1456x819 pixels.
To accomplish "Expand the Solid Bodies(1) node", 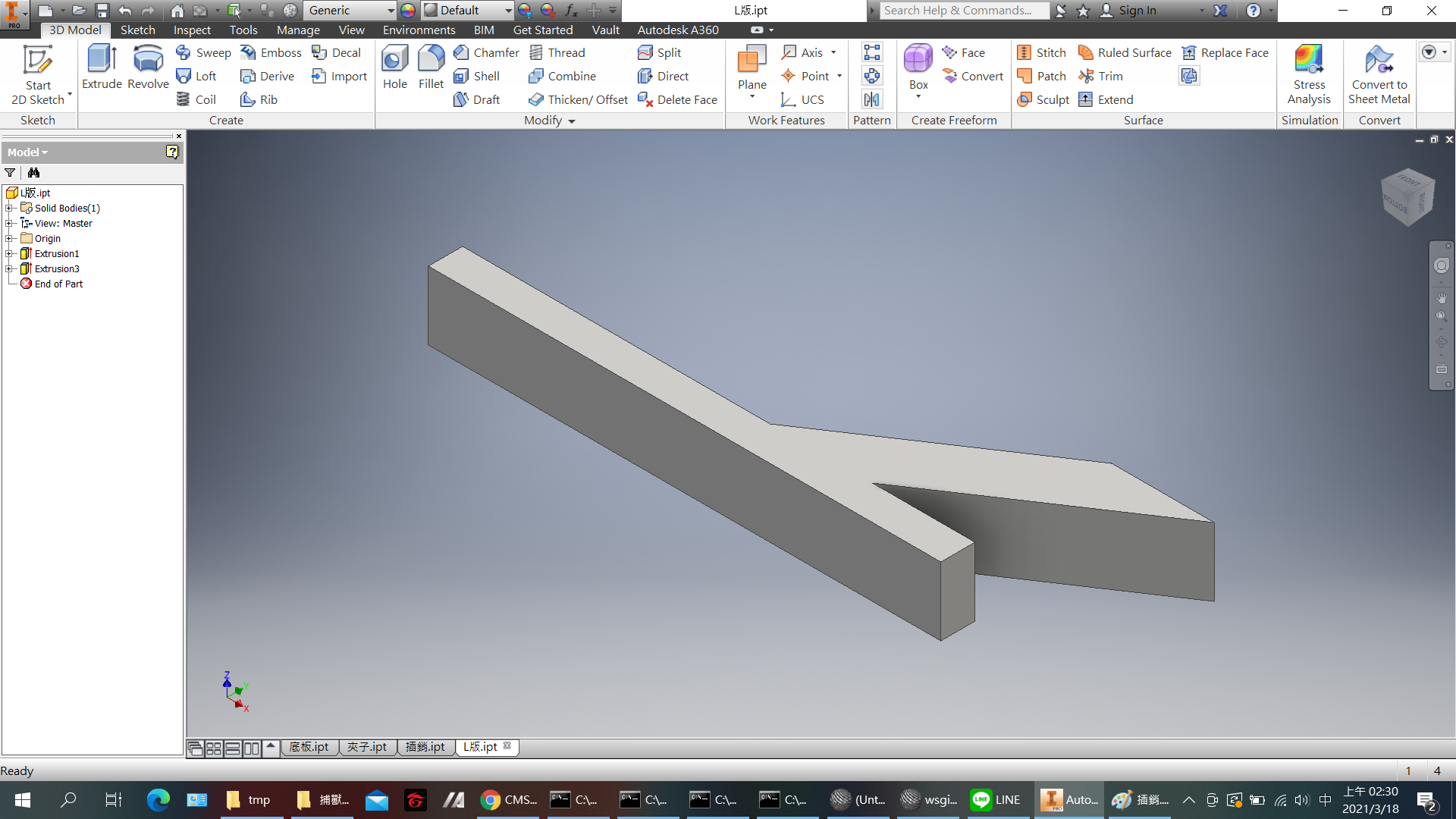I will tap(9, 208).
